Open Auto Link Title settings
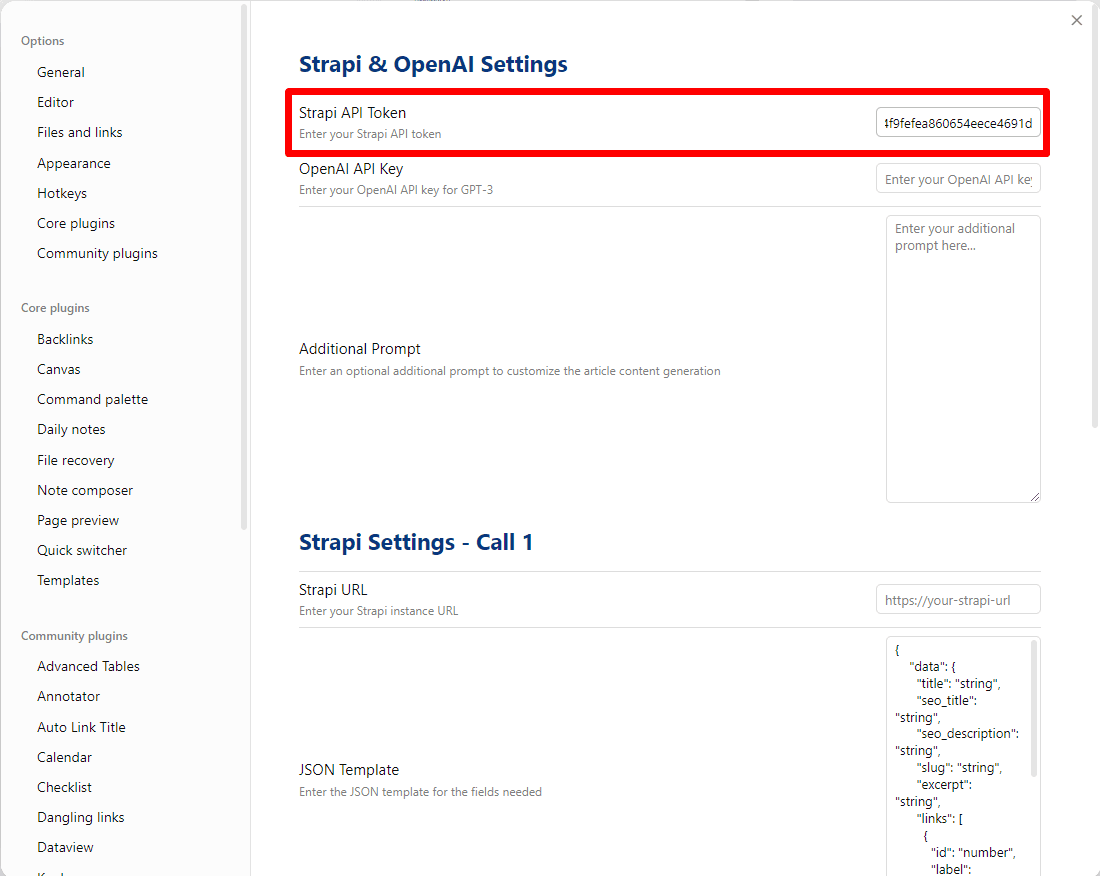The image size is (1100, 876). [x=81, y=727]
